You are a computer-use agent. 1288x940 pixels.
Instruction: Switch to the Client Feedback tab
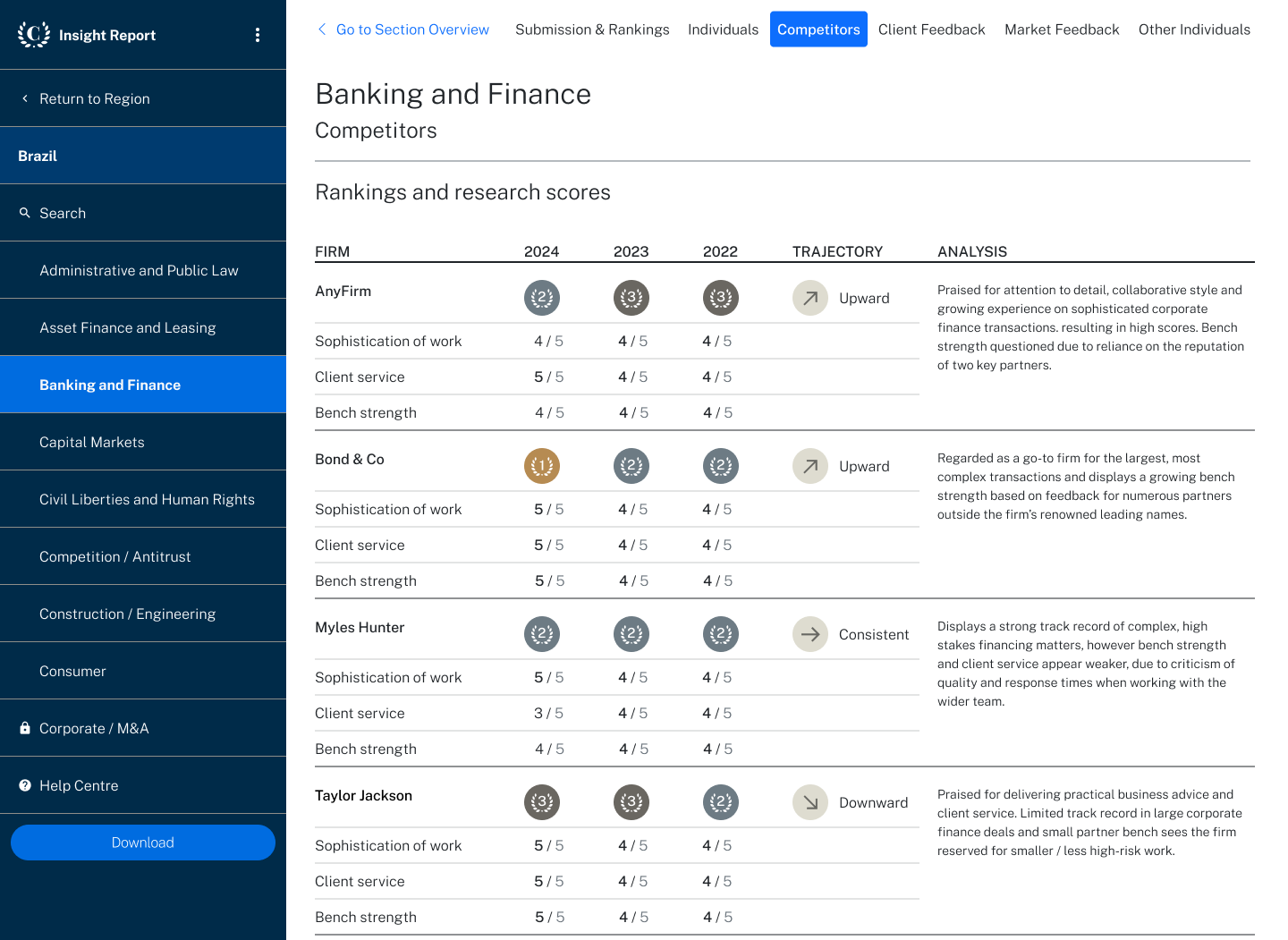click(x=931, y=29)
